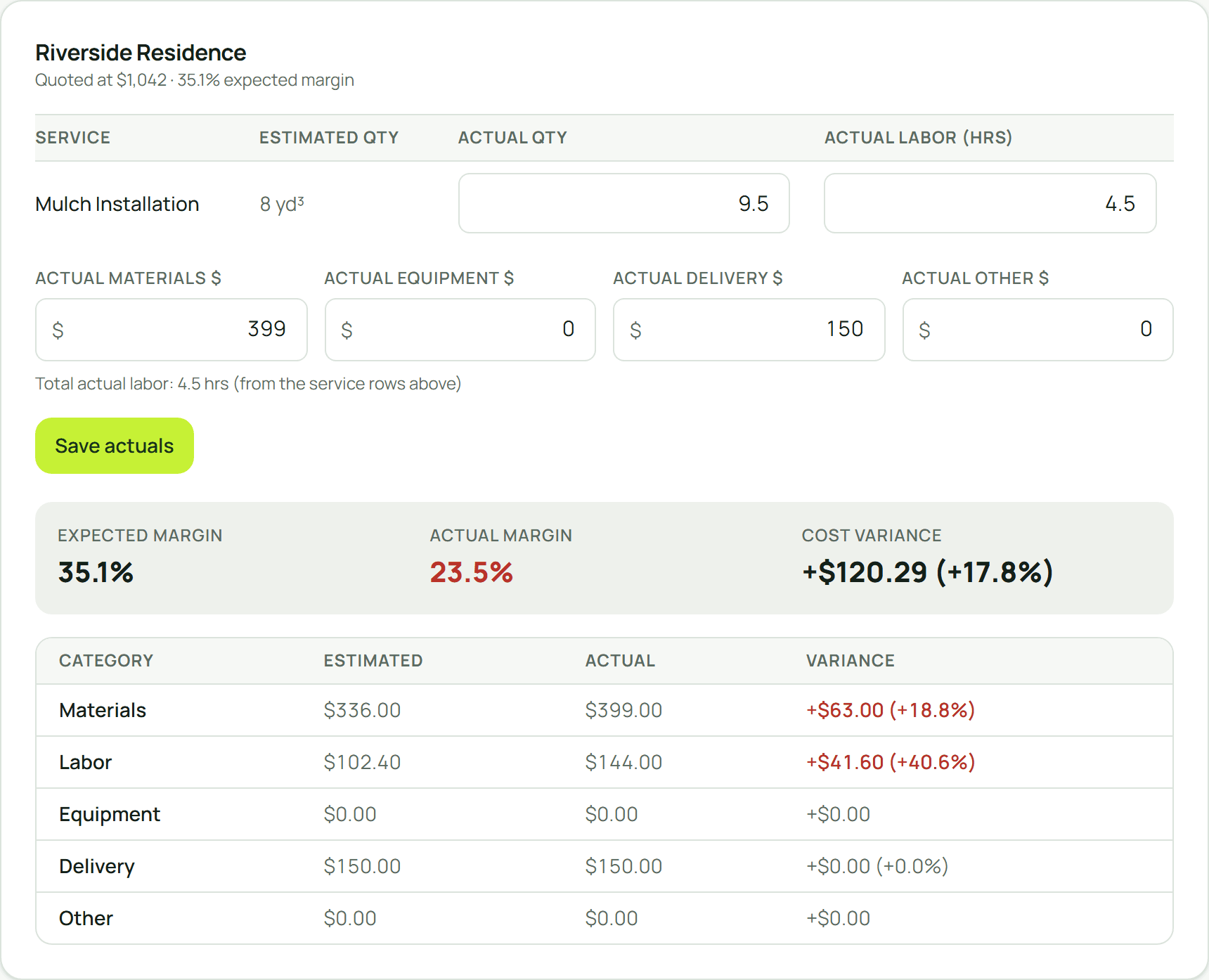Select the Other category row label
Image resolution: width=1209 pixels, height=980 pixels.
tap(86, 918)
